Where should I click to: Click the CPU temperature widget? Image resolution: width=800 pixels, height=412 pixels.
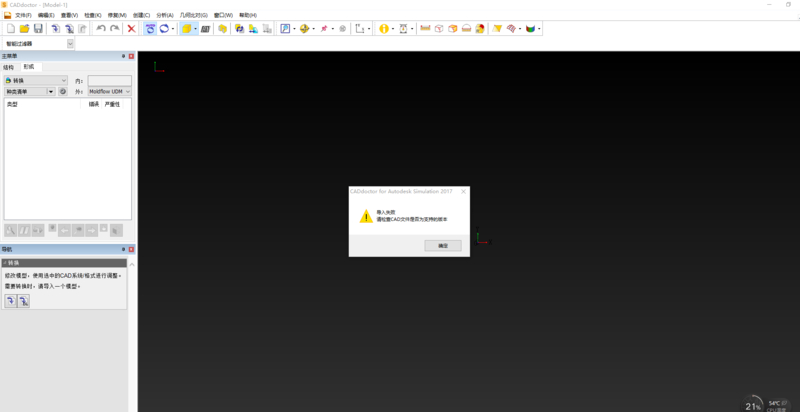[x=778, y=406]
